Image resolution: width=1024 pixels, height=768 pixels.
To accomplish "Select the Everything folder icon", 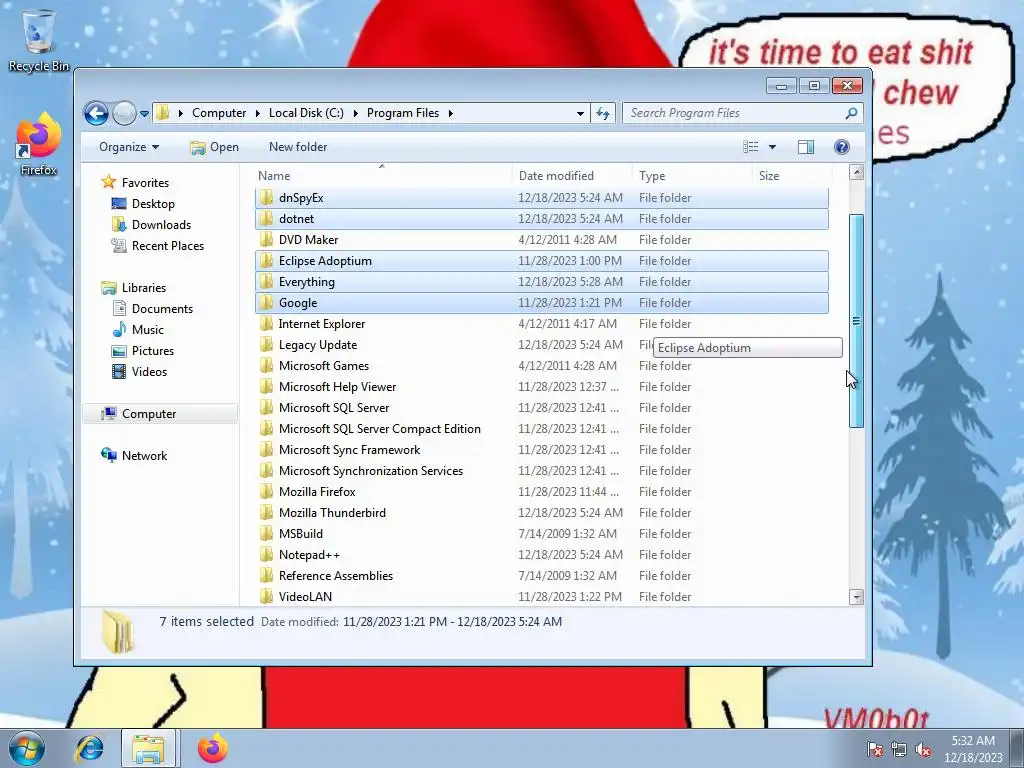I will pos(266,281).
